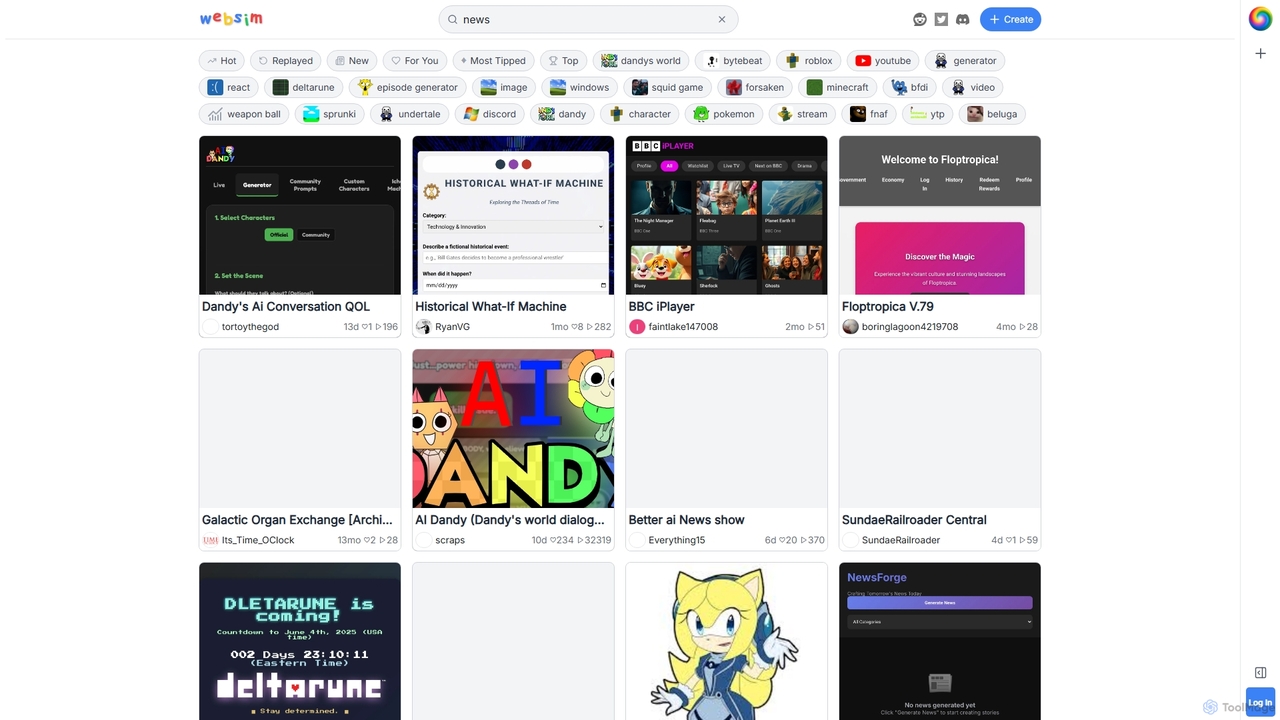
Task: Open Historical What-If Machine thumbnail
Action: point(513,215)
